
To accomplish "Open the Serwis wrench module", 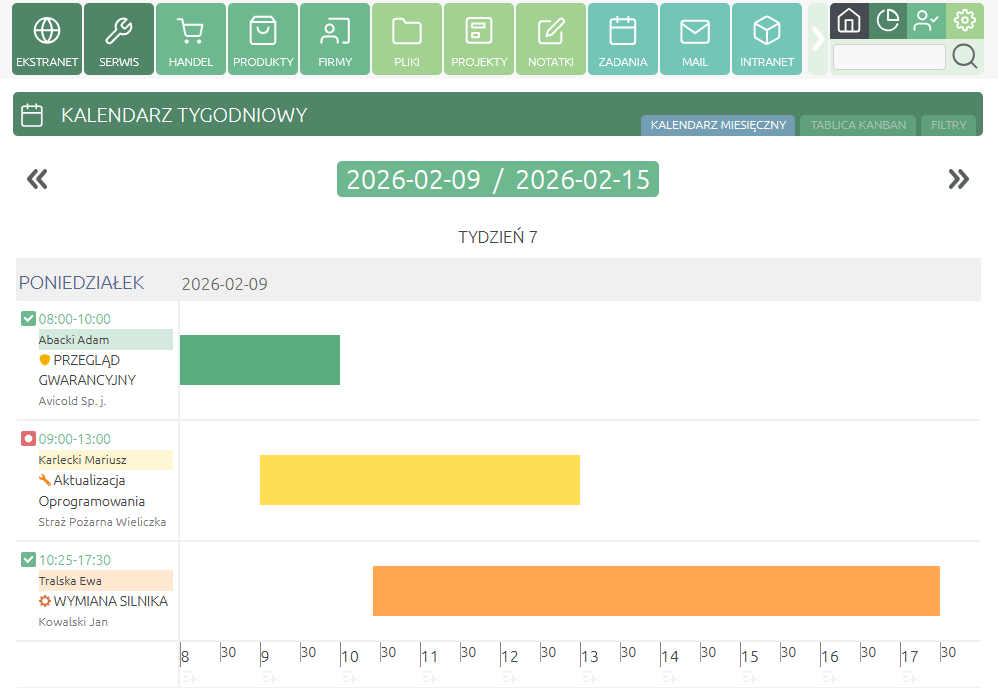I will click(119, 39).
